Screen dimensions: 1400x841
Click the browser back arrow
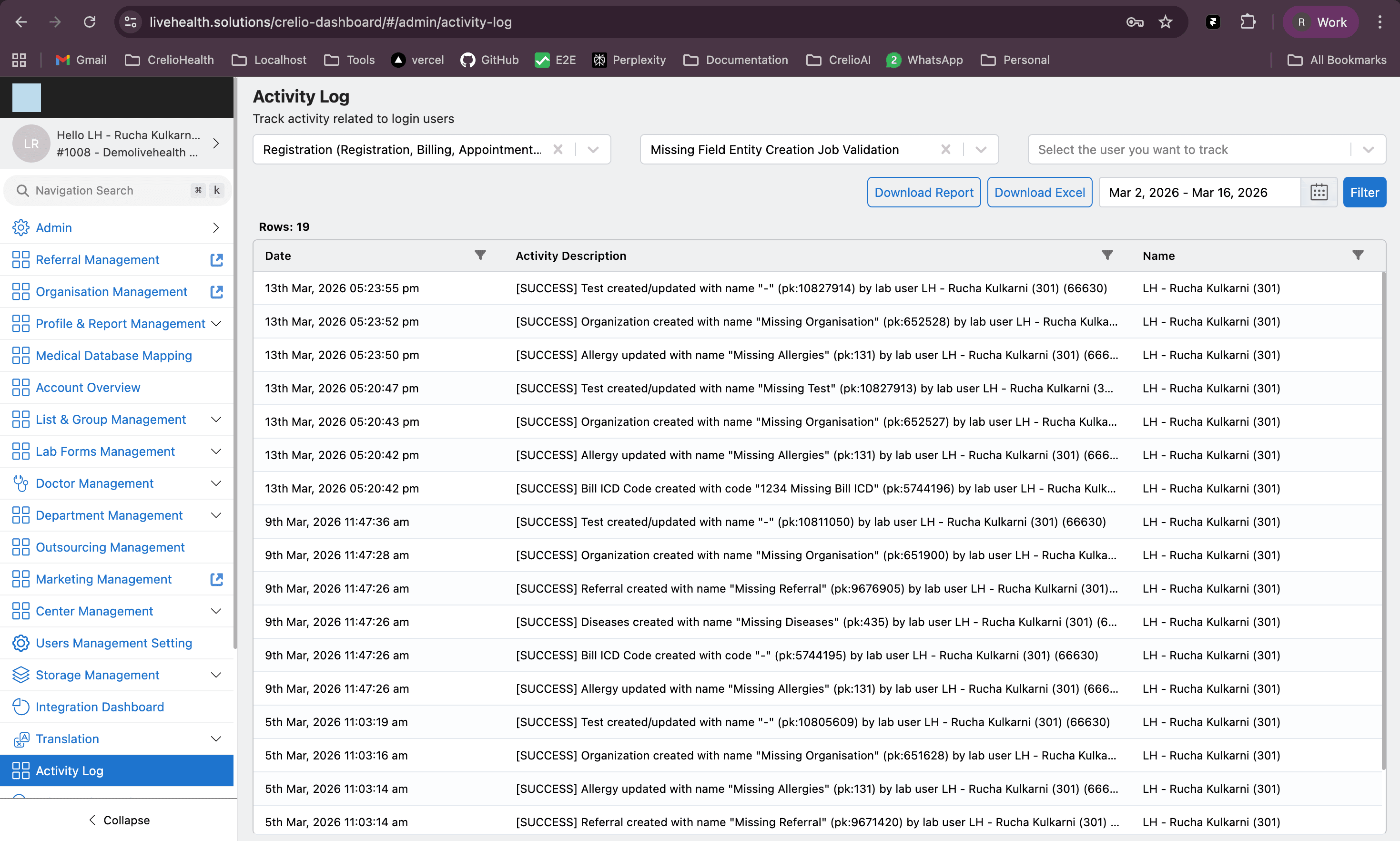(21, 22)
